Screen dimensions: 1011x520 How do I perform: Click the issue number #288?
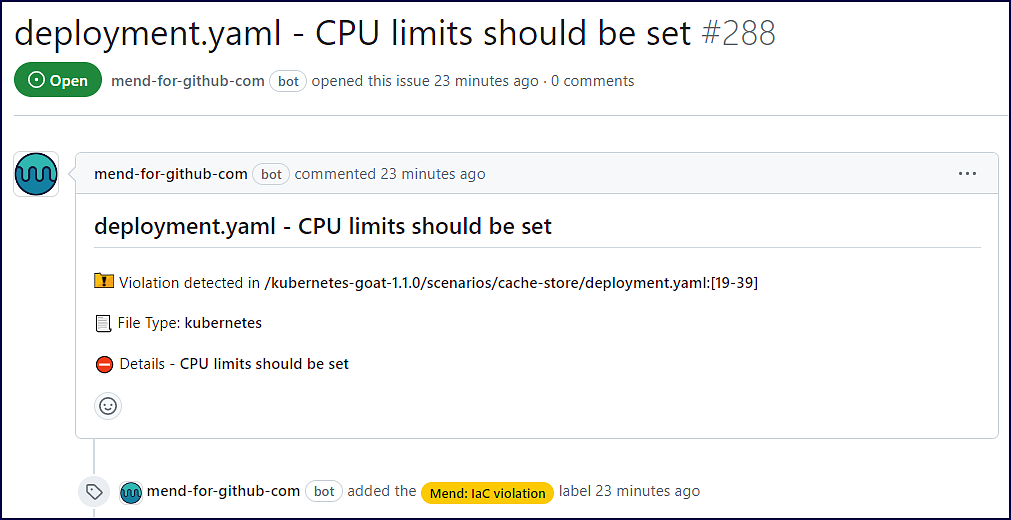[738, 33]
